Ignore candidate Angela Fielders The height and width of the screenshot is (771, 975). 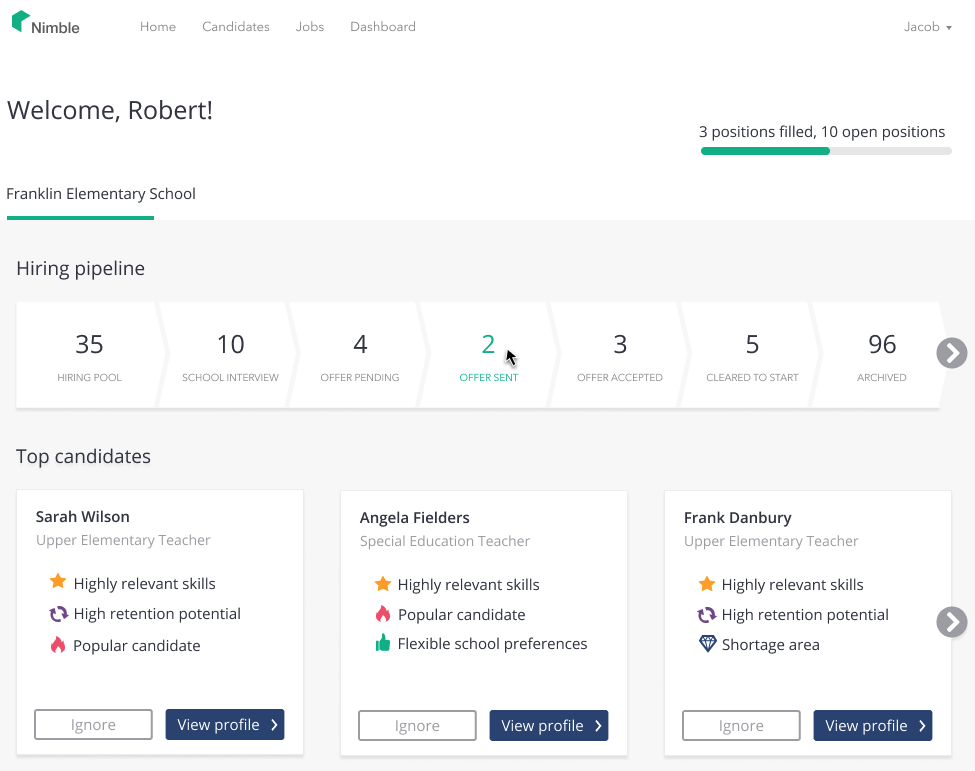[x=417, y=726]
